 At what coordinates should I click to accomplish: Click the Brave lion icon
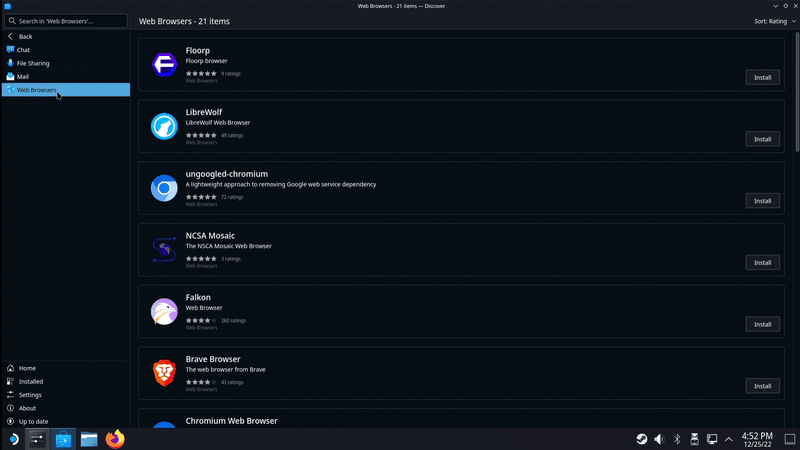[x=164, y=373]
